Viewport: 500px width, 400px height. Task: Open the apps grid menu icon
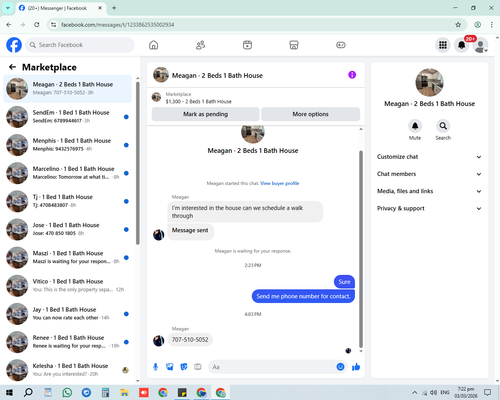(x=443, y=45)
